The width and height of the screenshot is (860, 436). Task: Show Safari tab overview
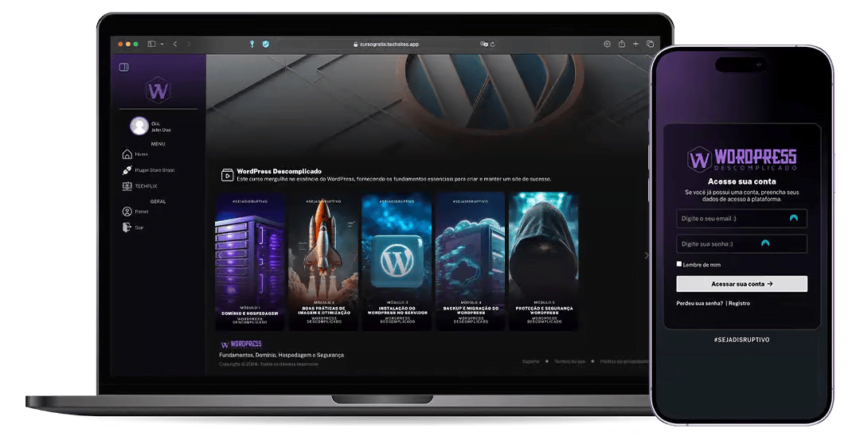[x=650, y=44]
